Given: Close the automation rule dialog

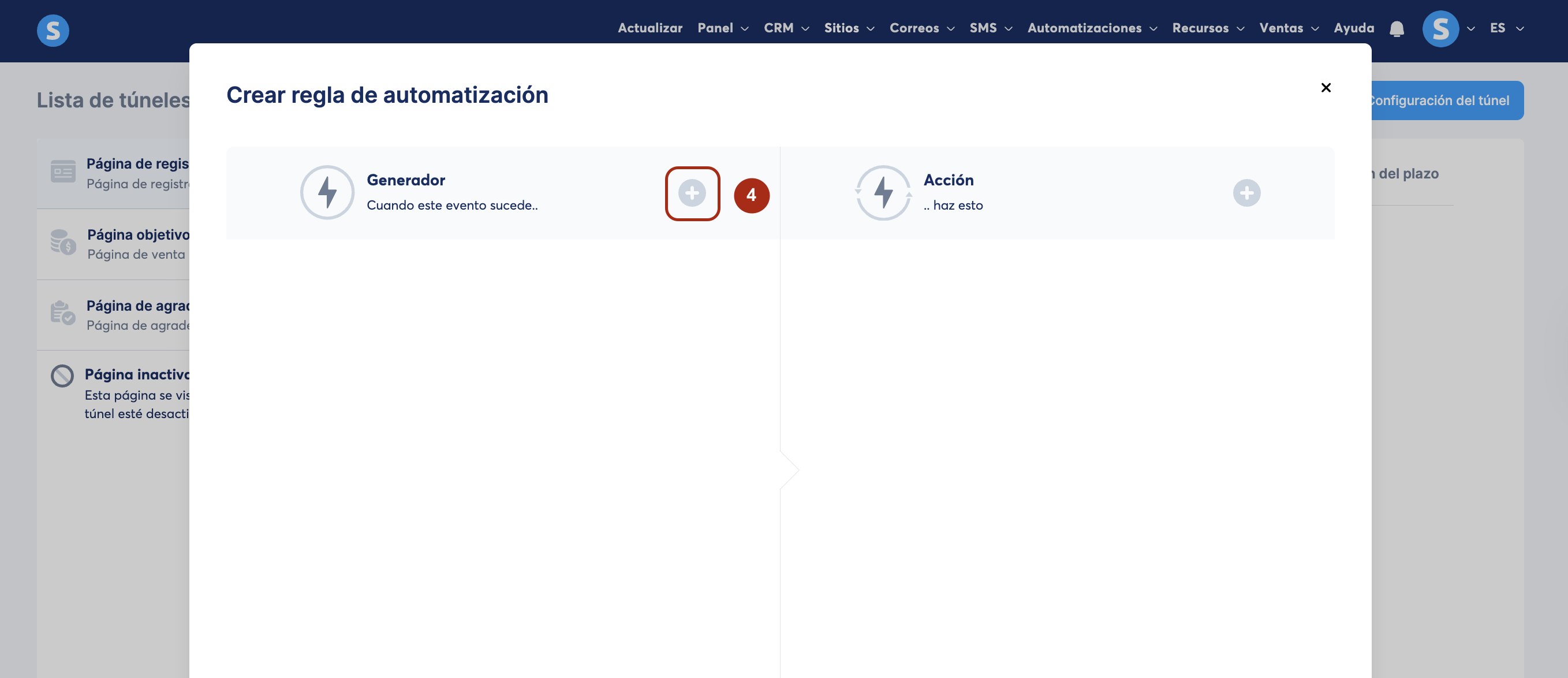Looking at the screenshot, I should coord(1326,88).
